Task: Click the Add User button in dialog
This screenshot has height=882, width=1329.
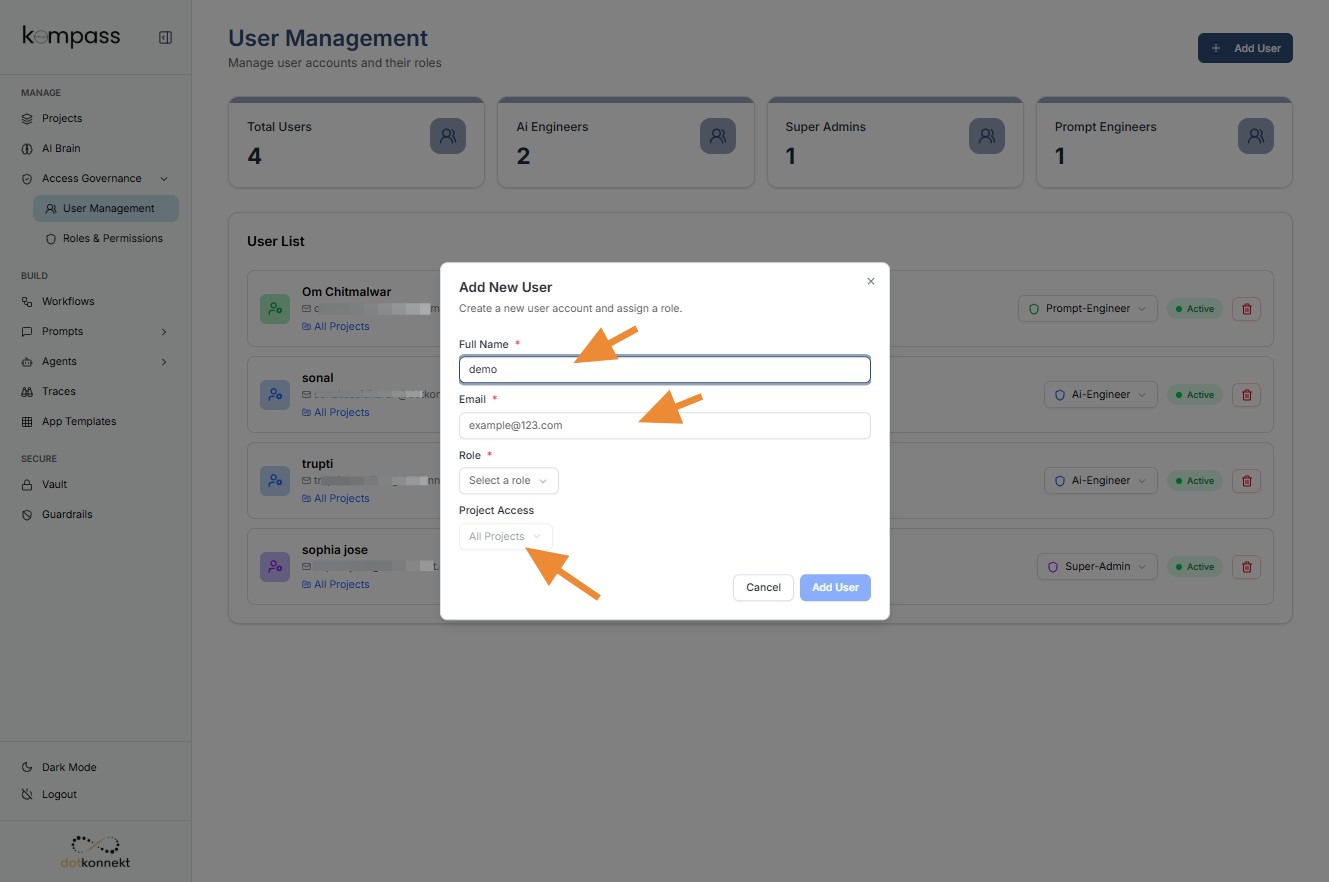Action: (x=835, y=588)
